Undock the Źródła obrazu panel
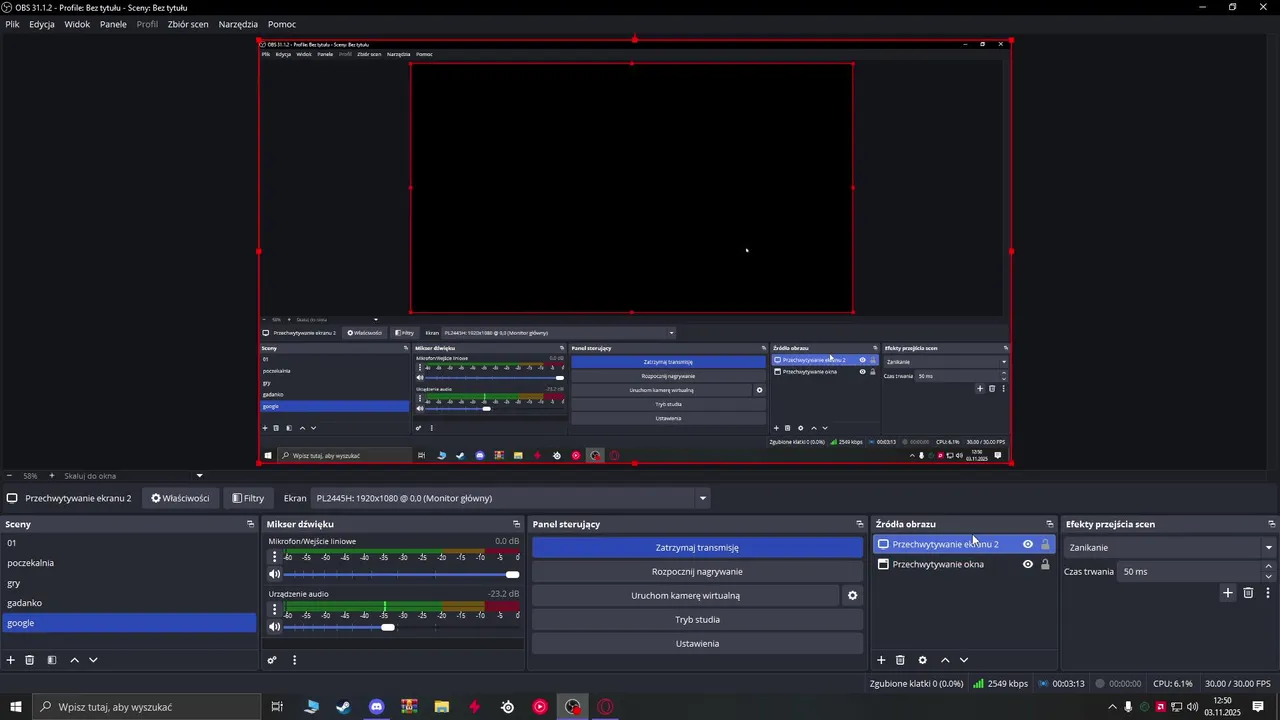1280x720 pixels. tap(1050, 524)
